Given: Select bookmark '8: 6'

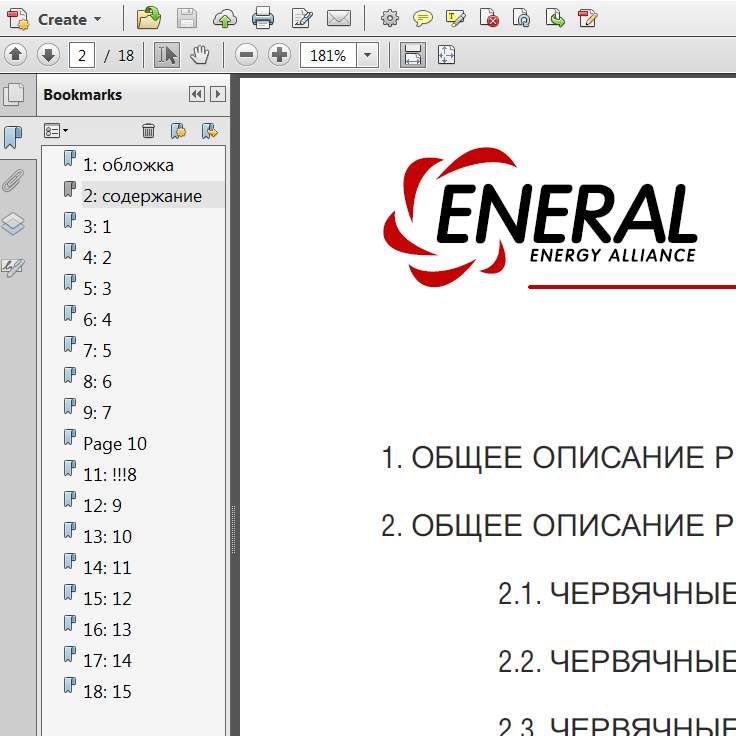Looking at the screenshot, I should (97, 382).
